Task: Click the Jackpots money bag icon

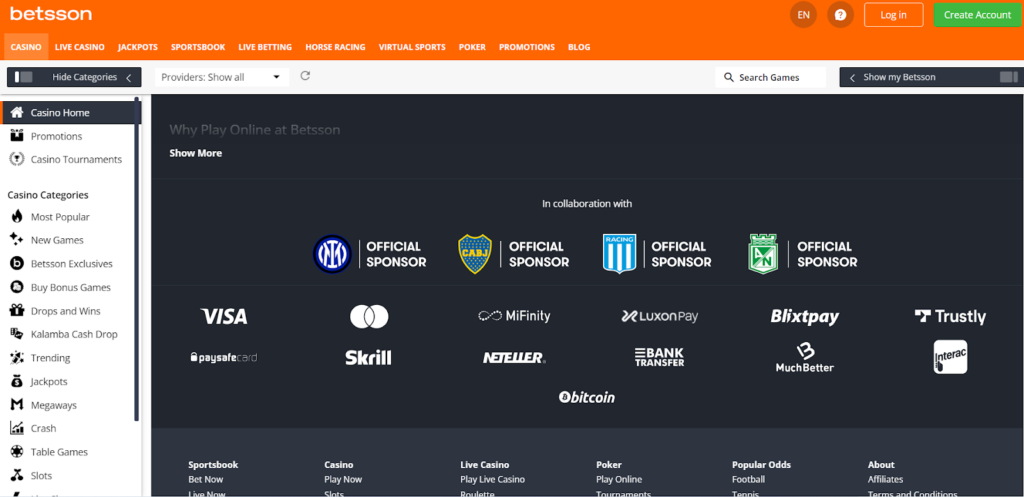Action: click(16, 381)
